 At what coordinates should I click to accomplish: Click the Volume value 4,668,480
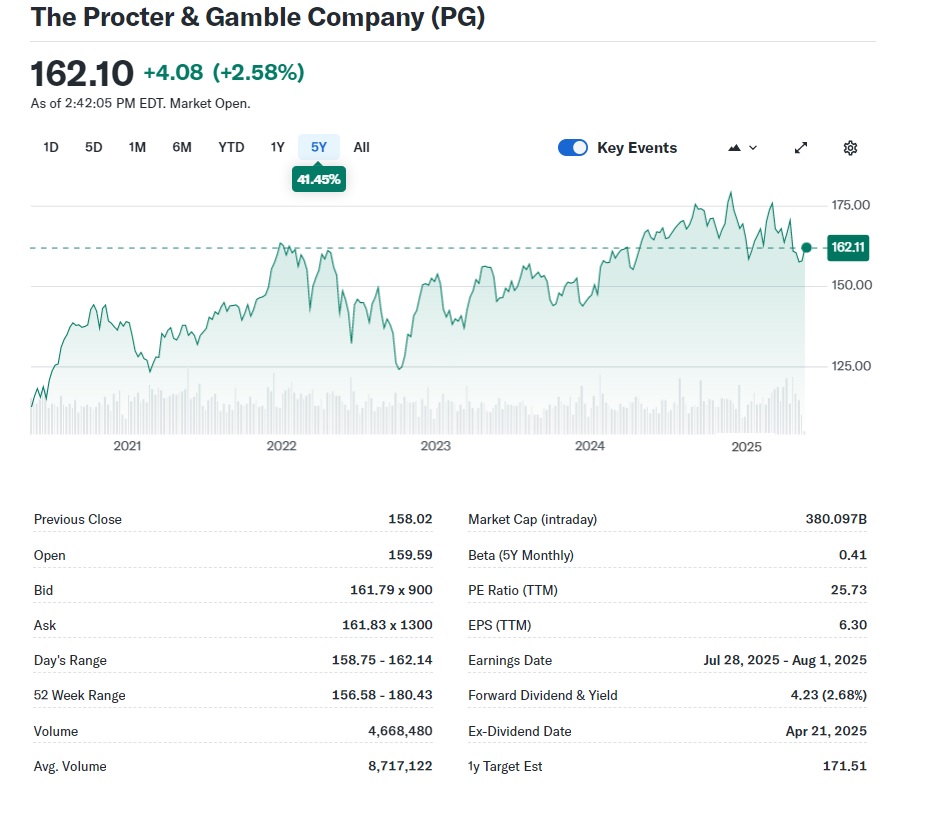[x=400, y=731]
